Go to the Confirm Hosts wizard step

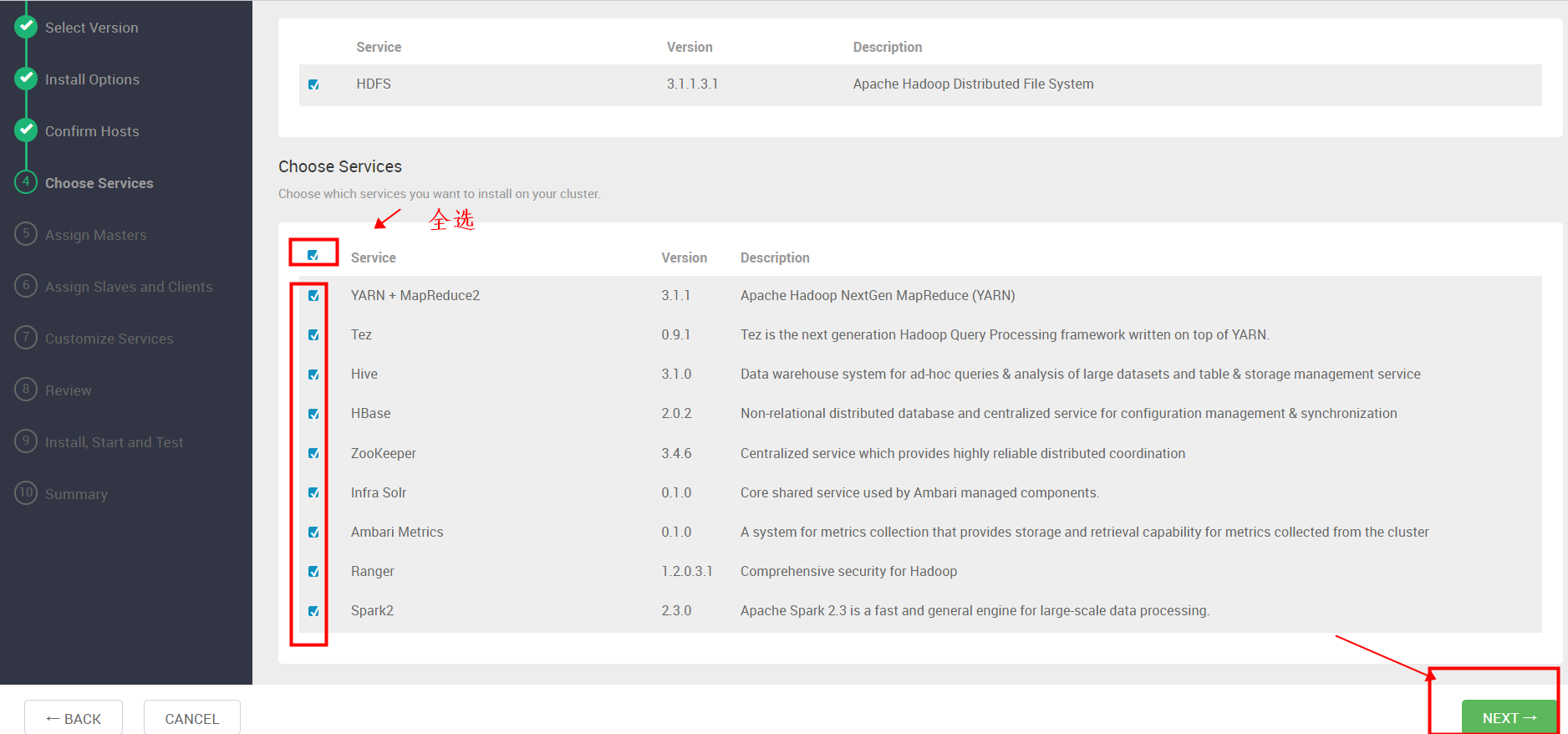click(92, 131)
